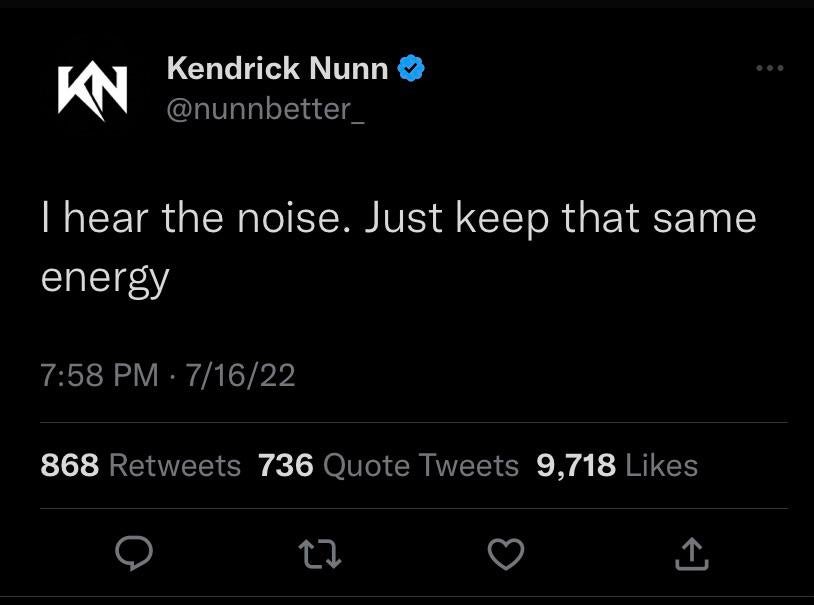Open the 736 Quote Tweets list
Viewport: 814px width, 605px height.
[x=388, y=465]
